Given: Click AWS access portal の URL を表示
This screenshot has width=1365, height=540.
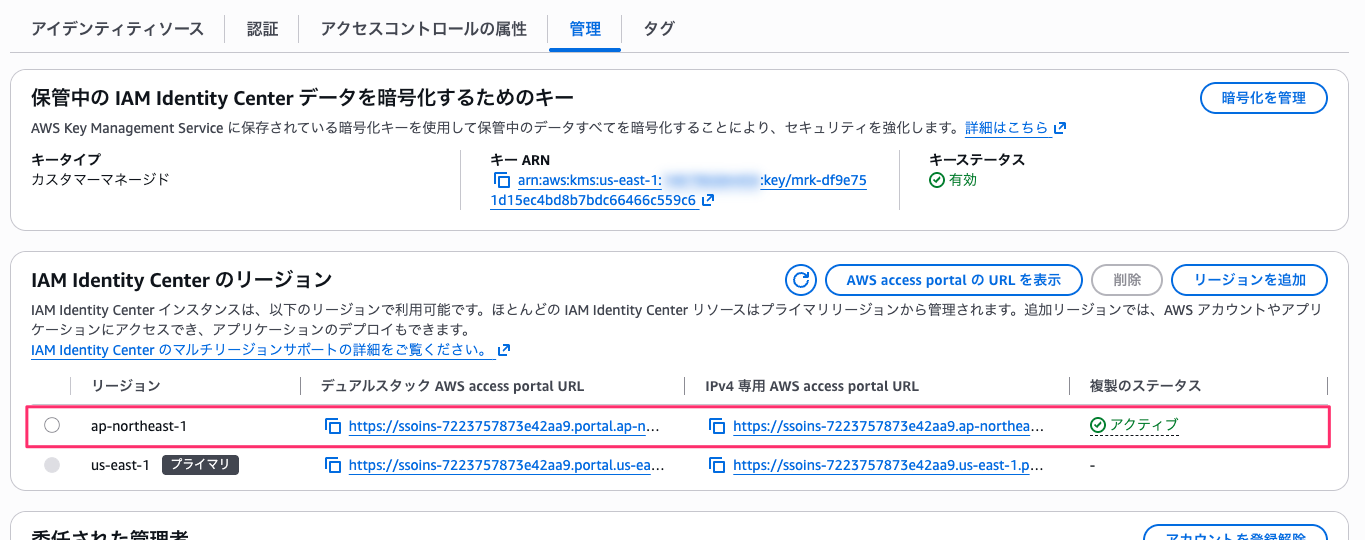Looking at the screenshot, I should pos(954,280).
